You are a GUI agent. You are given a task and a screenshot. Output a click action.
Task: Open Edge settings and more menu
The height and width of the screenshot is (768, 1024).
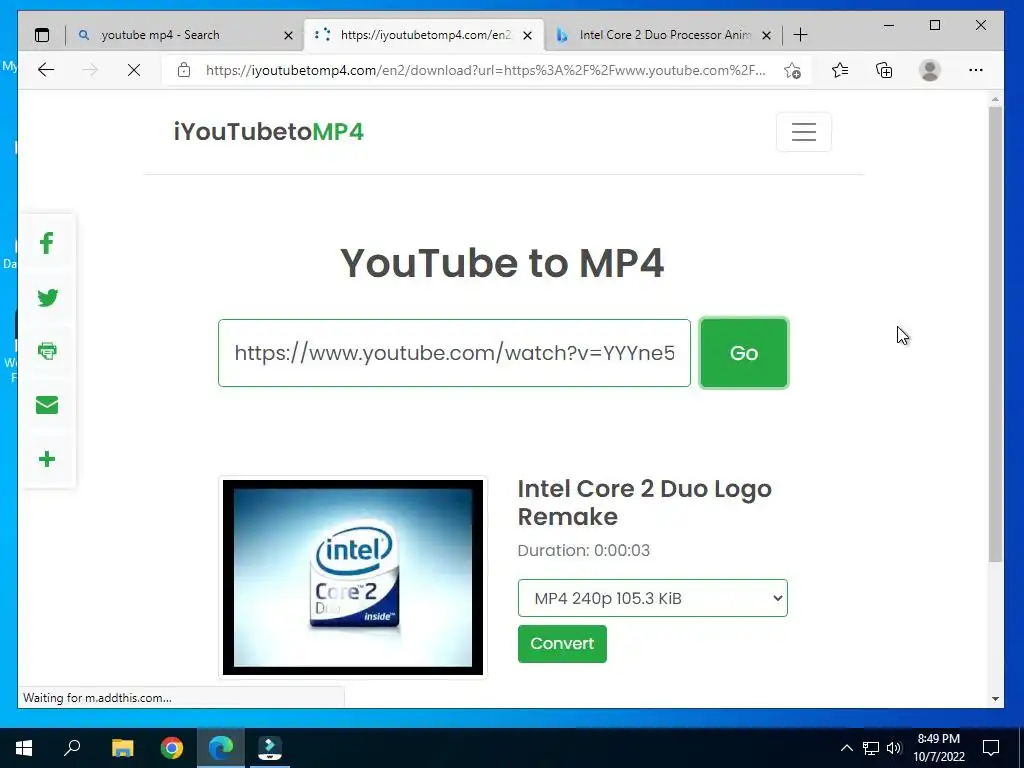(976, 70)
